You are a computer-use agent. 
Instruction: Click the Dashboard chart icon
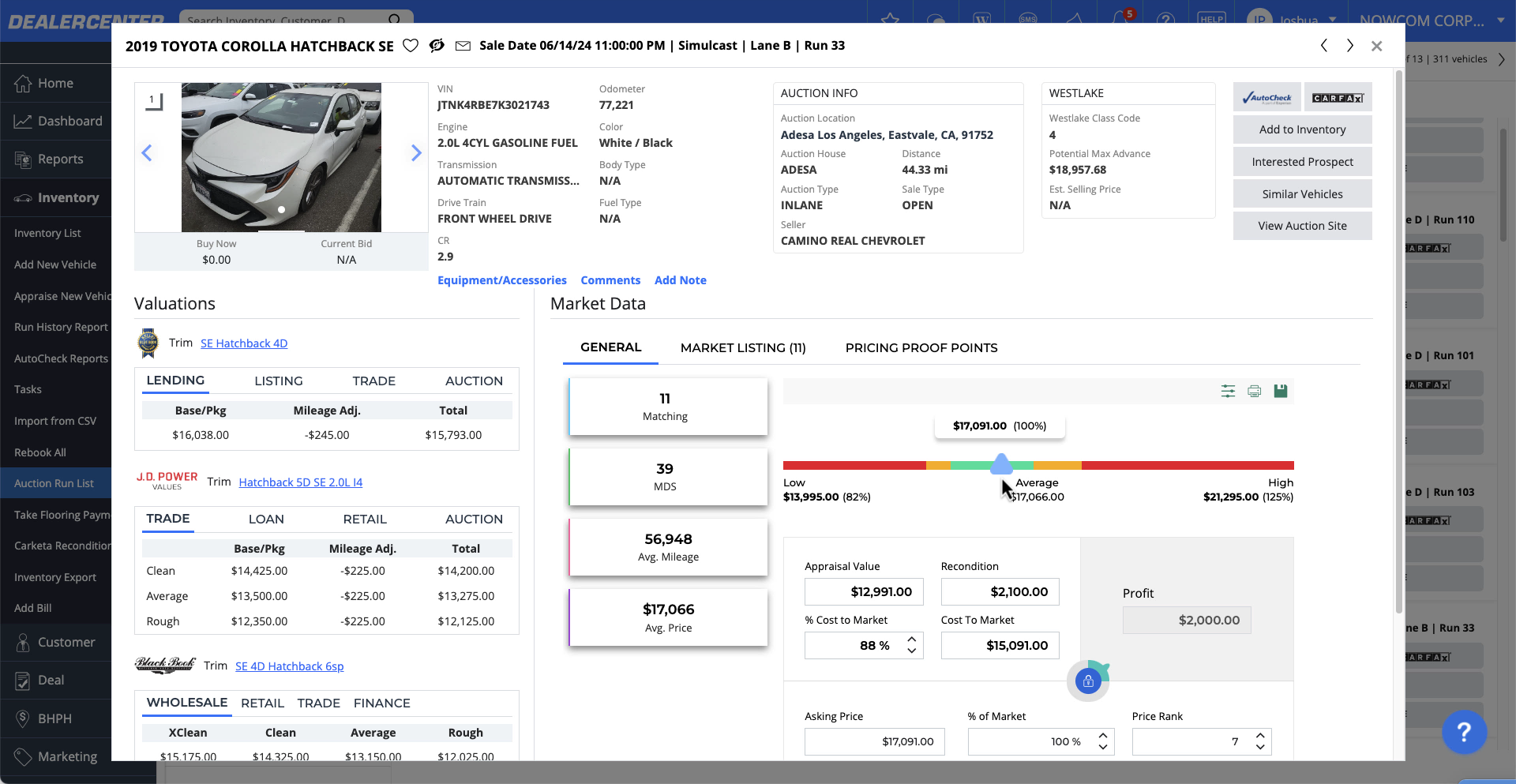pos(23,121)
